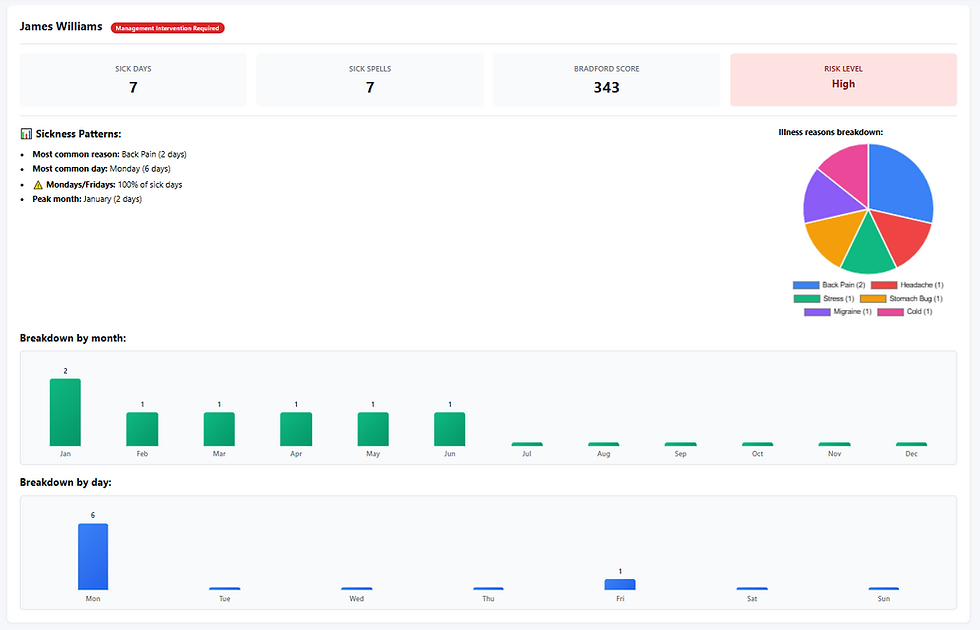Click the Monday bar in day breakdown
The height and width of the screenshot is (630, 980).
click(x=92, y=557)
